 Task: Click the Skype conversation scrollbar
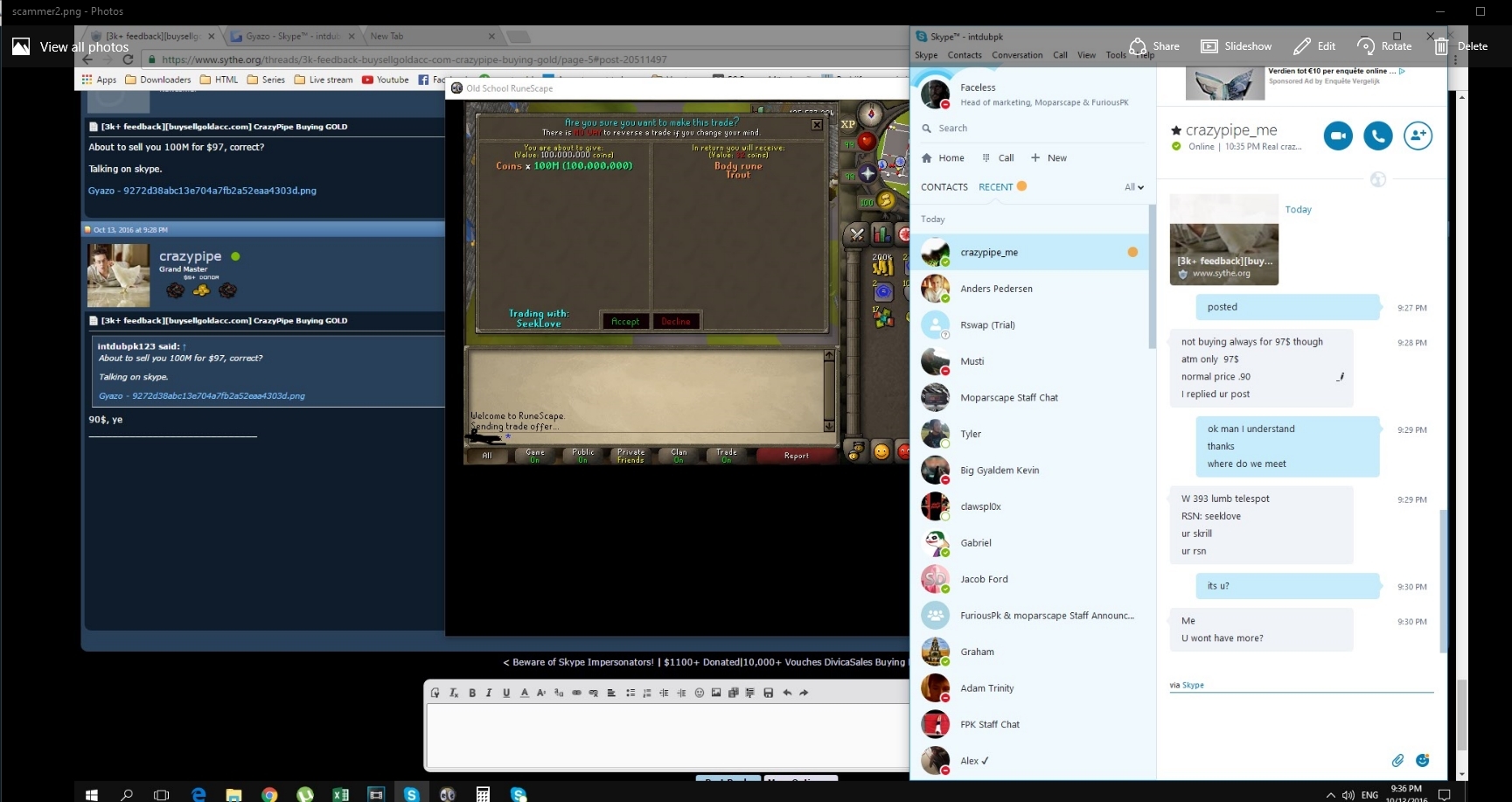tap(1443, 581)
